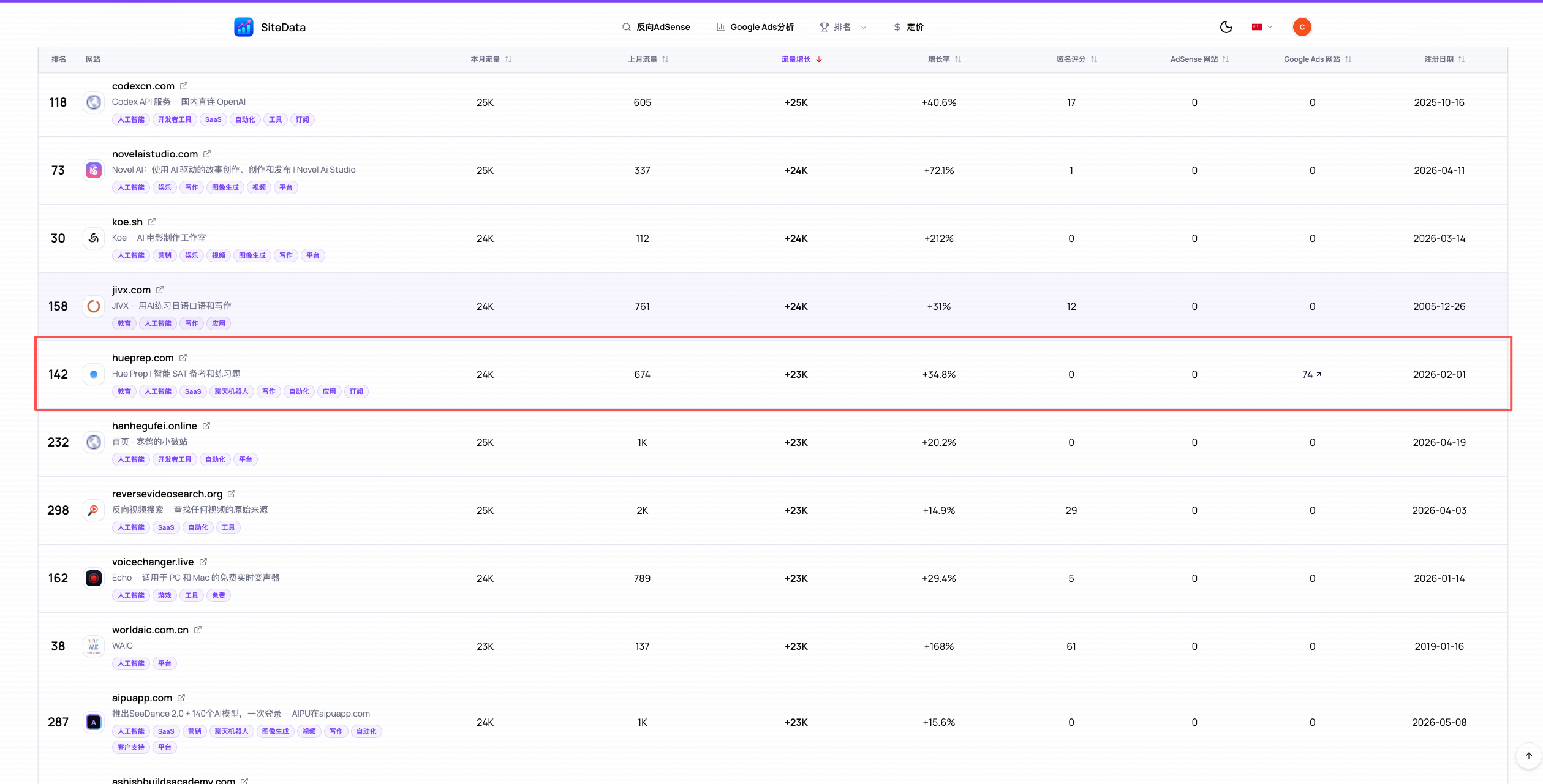This screenshot has width=1543, height=784.
Task: Click 开发者工具 tag under codexcn.com
Action: click(175, 119)
